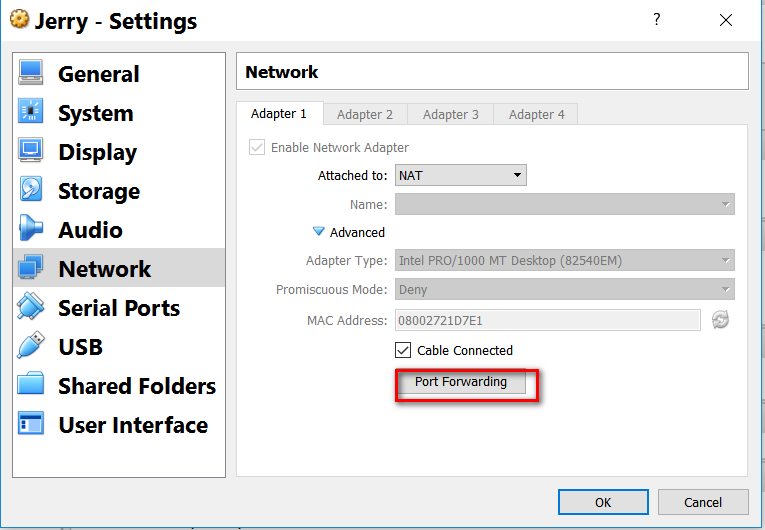Toggle the Enable Network Adapter checkbox
The image size is (765, 530).
coord(257,147)
